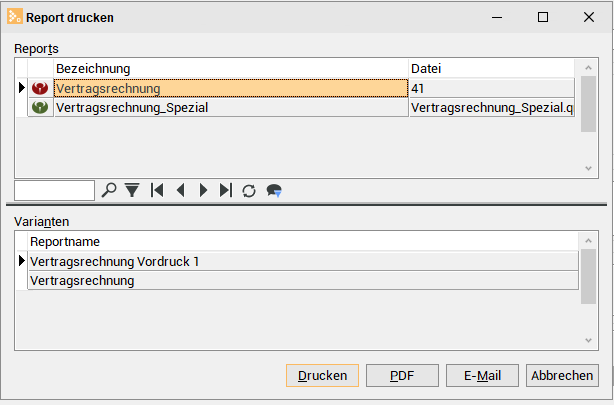Click red icon beside Vertragsrechnung

pyautogui.click(x=40, y=88)
